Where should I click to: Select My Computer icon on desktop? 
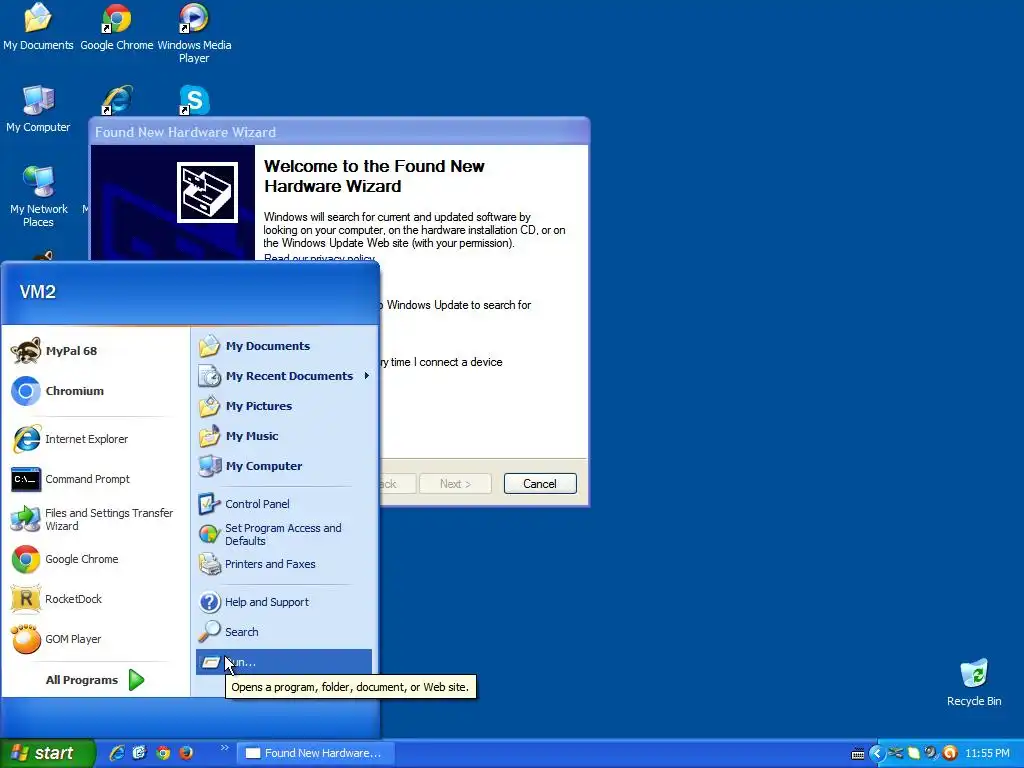tap(38, 109)
